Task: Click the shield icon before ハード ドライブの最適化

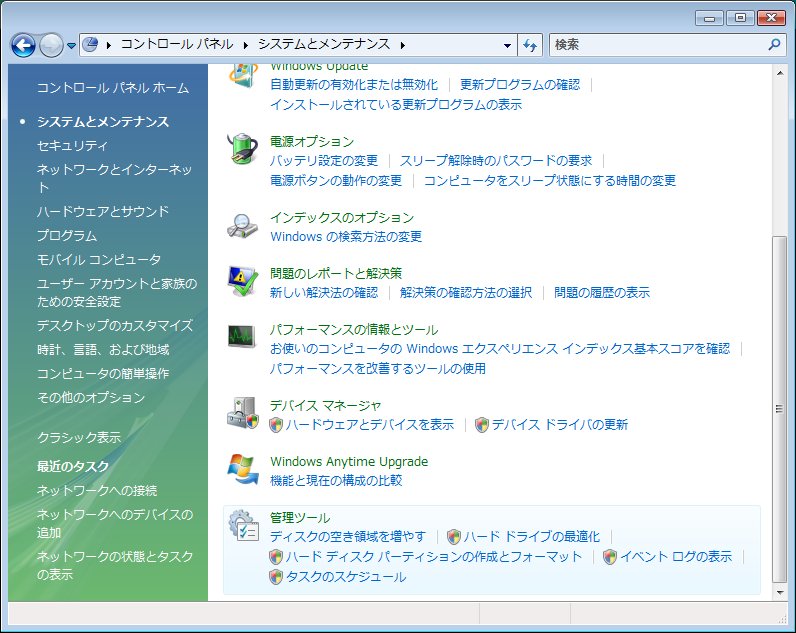Action: click(454, 537)
